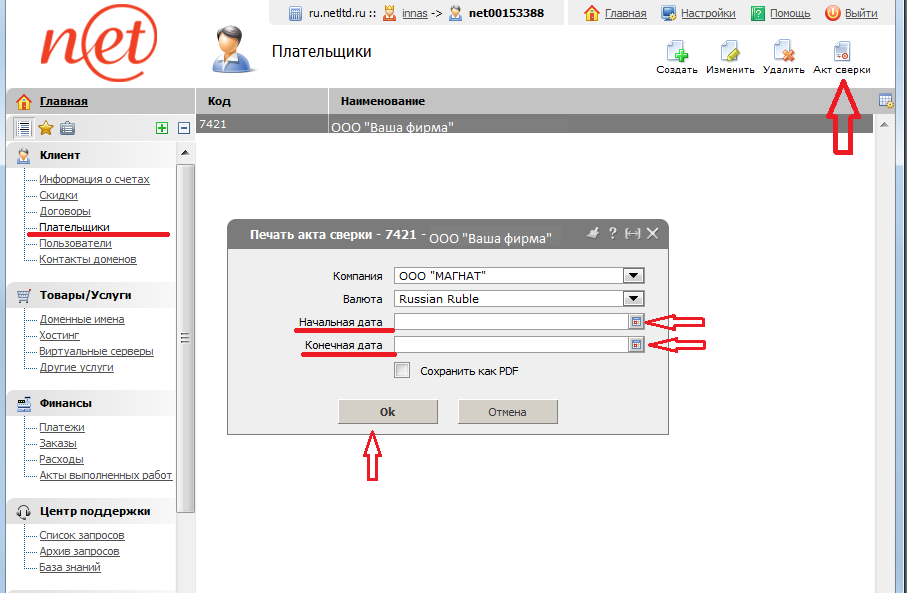This screenshot has width=907, height=593.
Task: Click the question mark help icon in dialog
Action: pyautogui.click(x=613, y=233)
